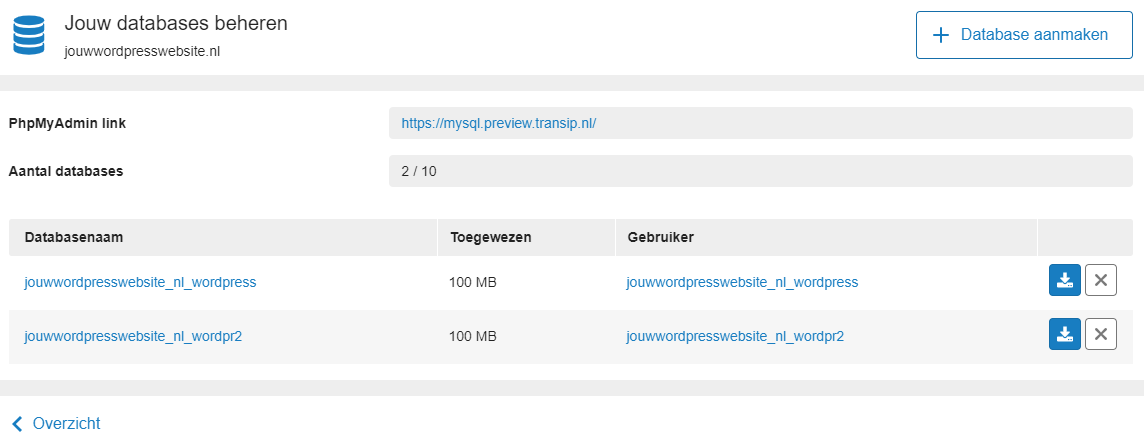Download backup of jouwwordpresswebsite_nl_wordpress database
The width and height of the screenshot is (1144, 447).
(1064, 280)
